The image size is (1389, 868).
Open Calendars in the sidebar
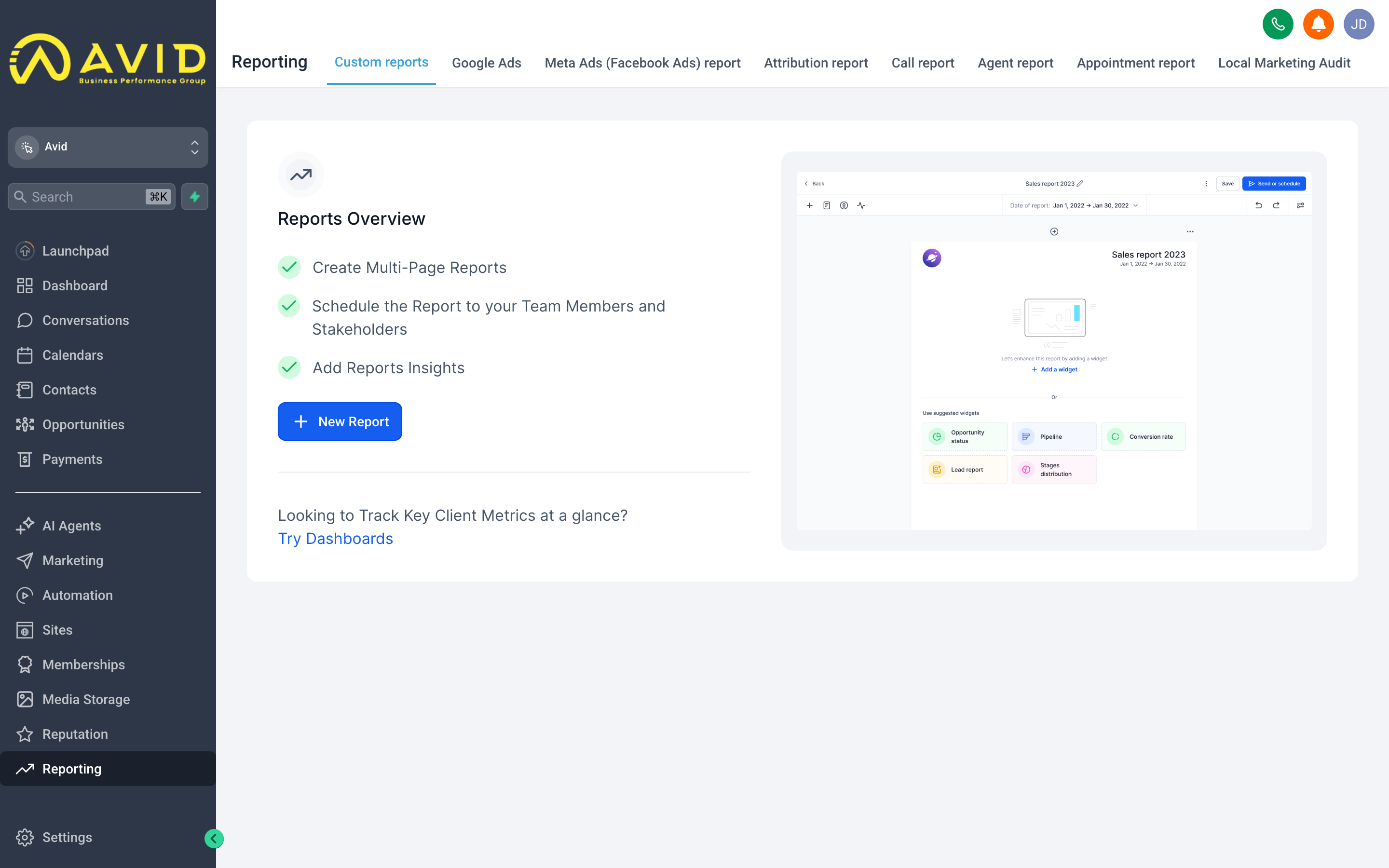click(x=108, y=355)
